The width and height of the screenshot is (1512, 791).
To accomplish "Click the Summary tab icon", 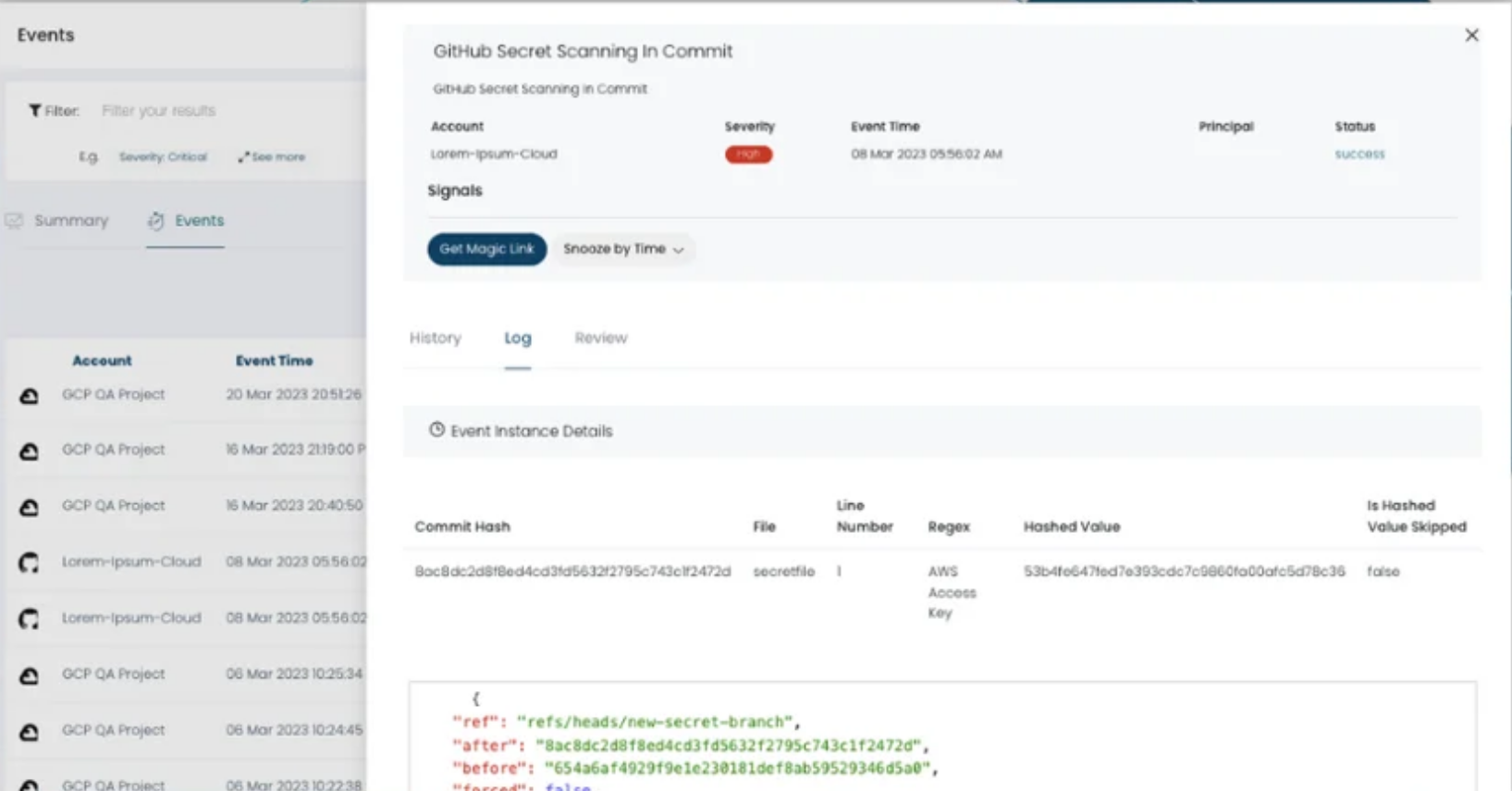I will 14,220.
